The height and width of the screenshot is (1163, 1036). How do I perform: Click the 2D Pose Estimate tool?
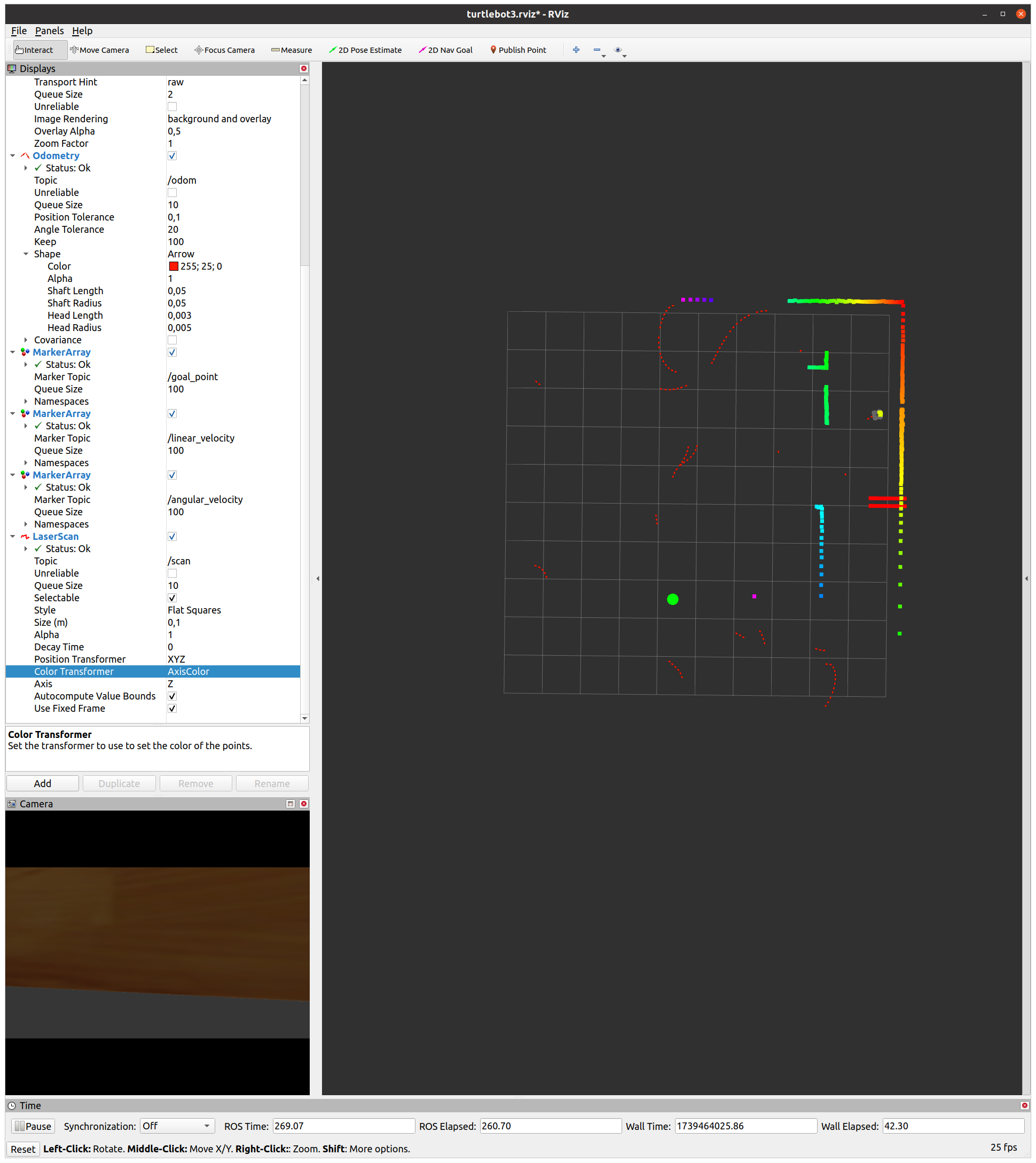point(365,50)
